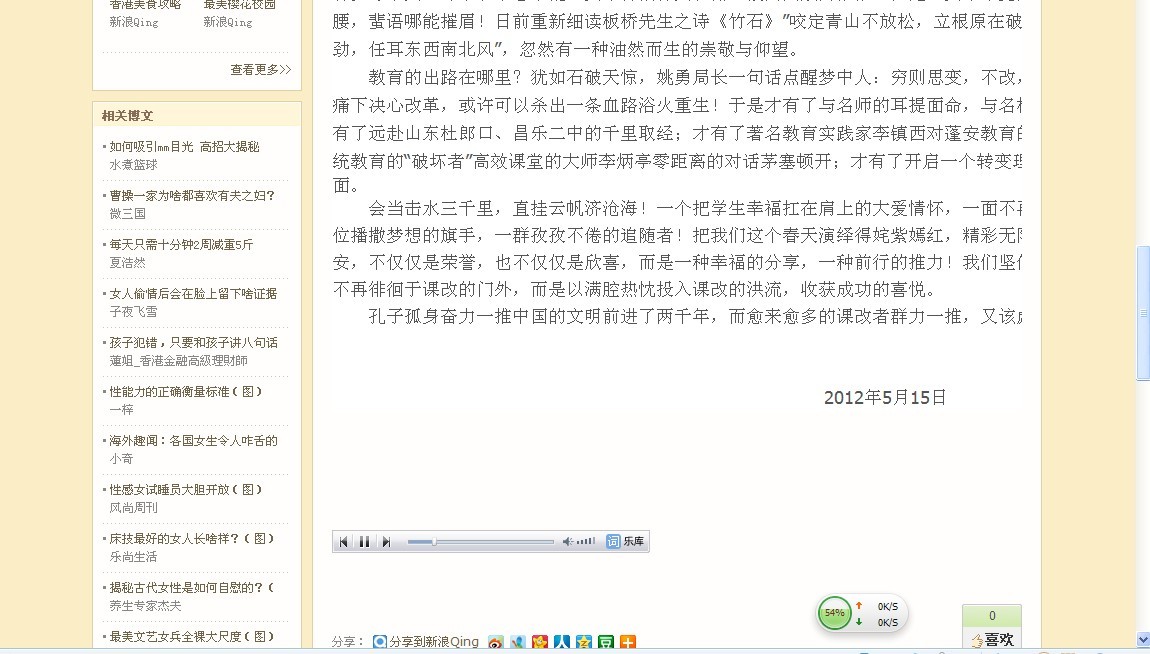Click 分享到新浪Qing share link

tap(426, 642)
